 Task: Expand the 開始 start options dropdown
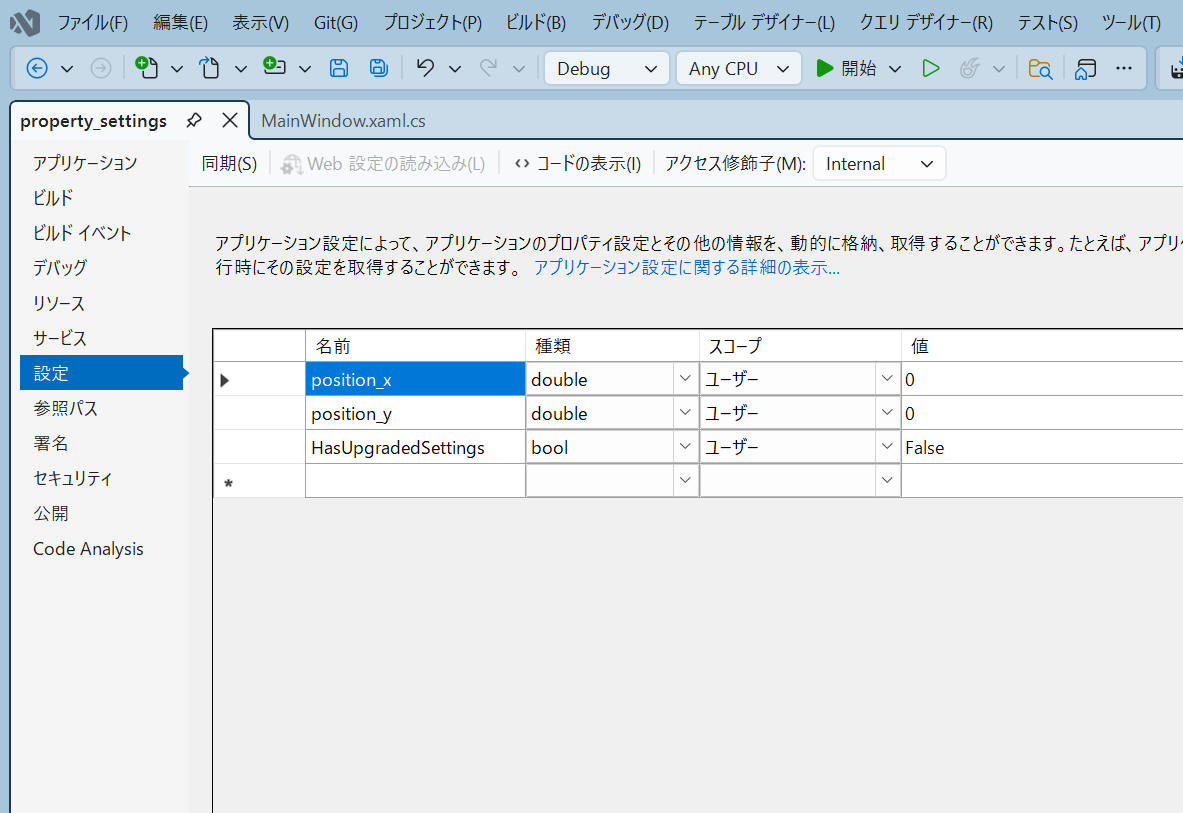[895, 69]
